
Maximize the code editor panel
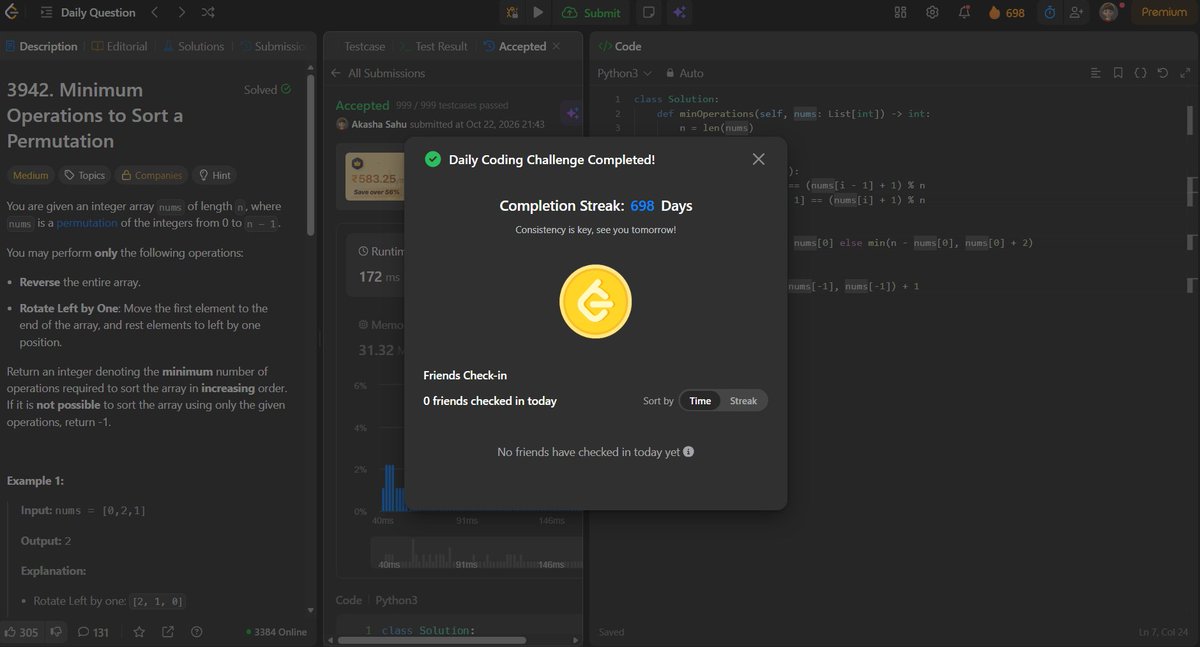click(x=1185, y=73)
